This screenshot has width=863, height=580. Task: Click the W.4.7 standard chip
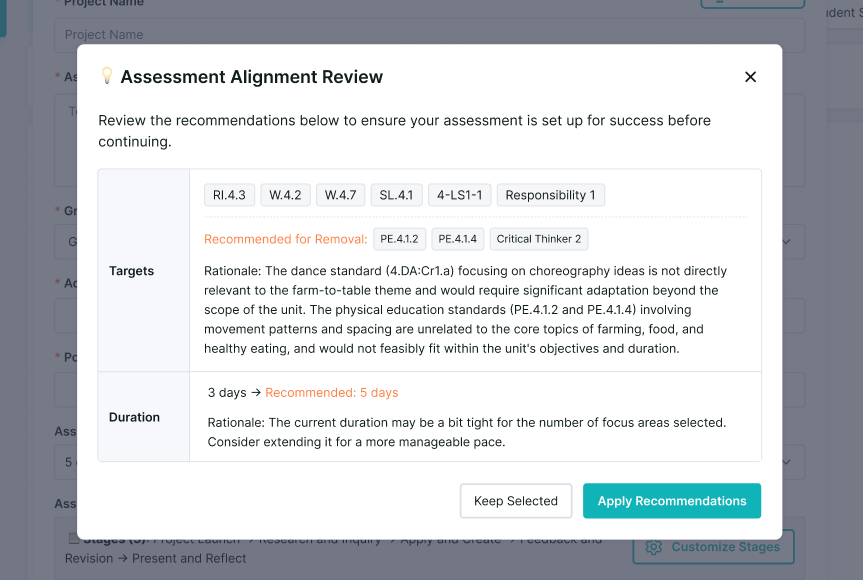point(340,195)
